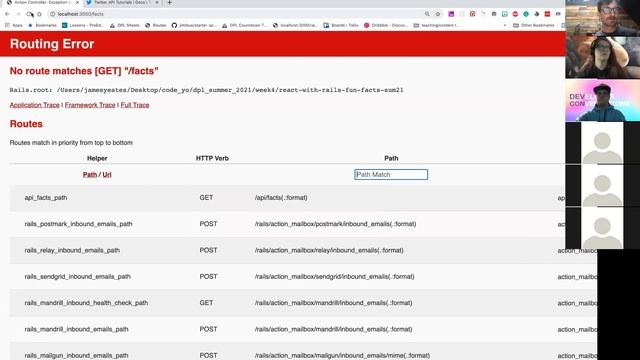
Task: Select rails_relay_inbound_emails_path row text
Action: click(x=72, y=250)
